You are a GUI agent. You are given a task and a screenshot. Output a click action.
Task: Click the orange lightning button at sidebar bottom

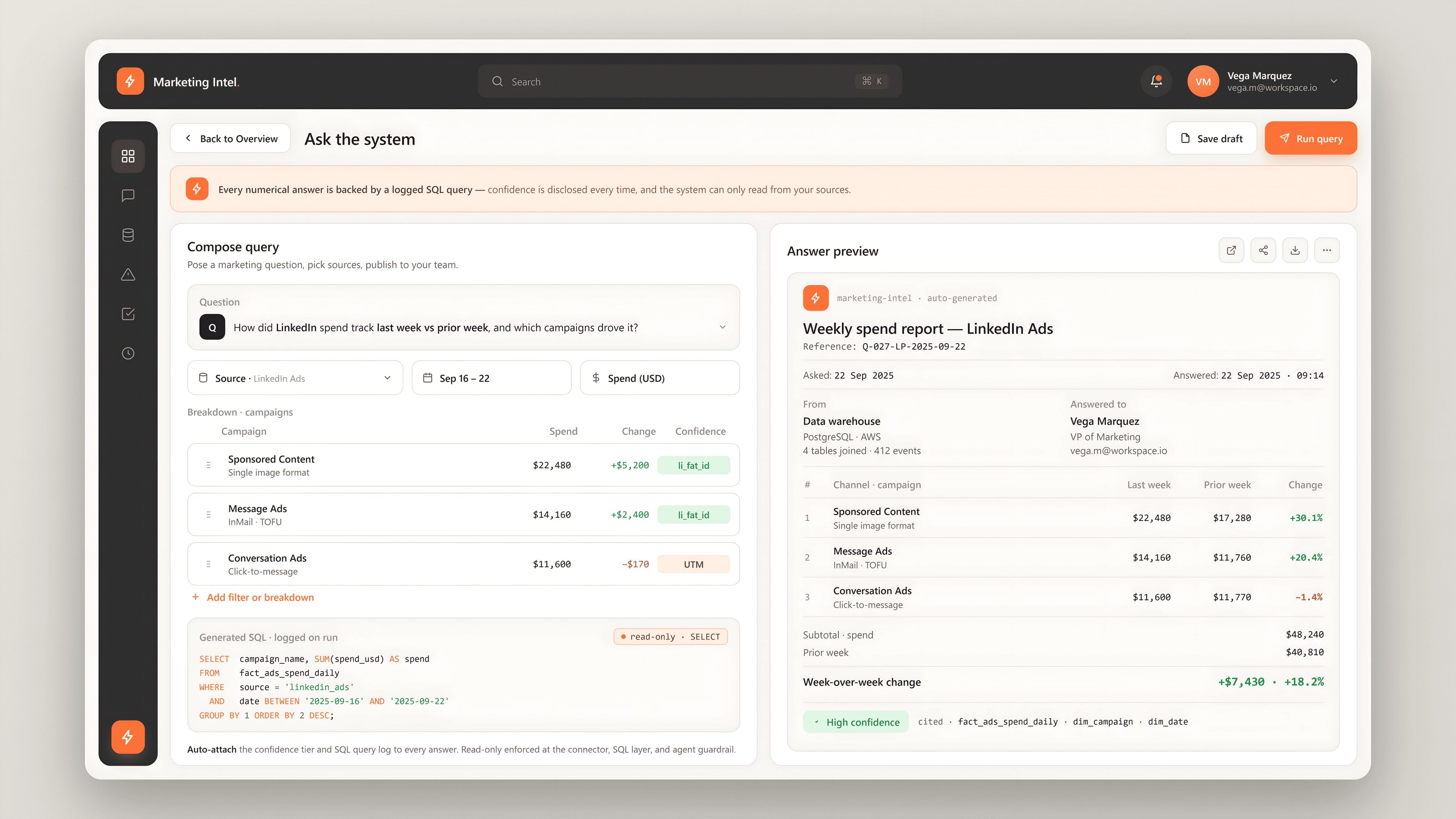coord(128,737)
